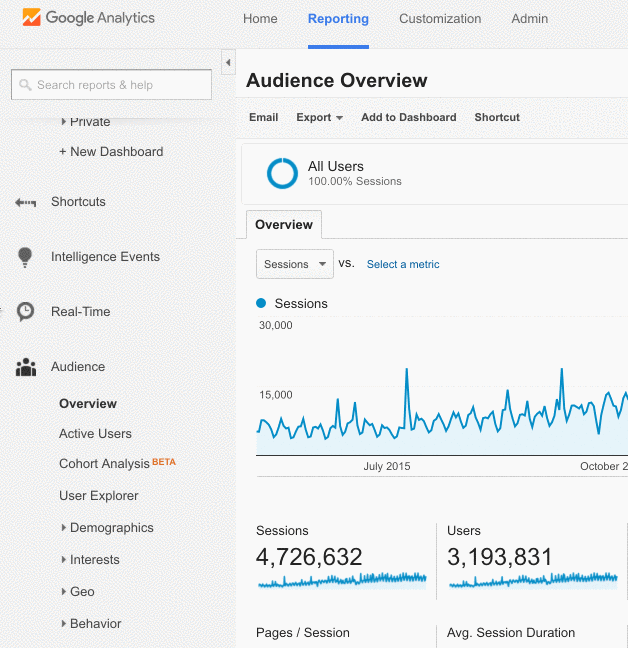Expand the Geo section
This screenshot has height=648, width=628.
(64, 591)
